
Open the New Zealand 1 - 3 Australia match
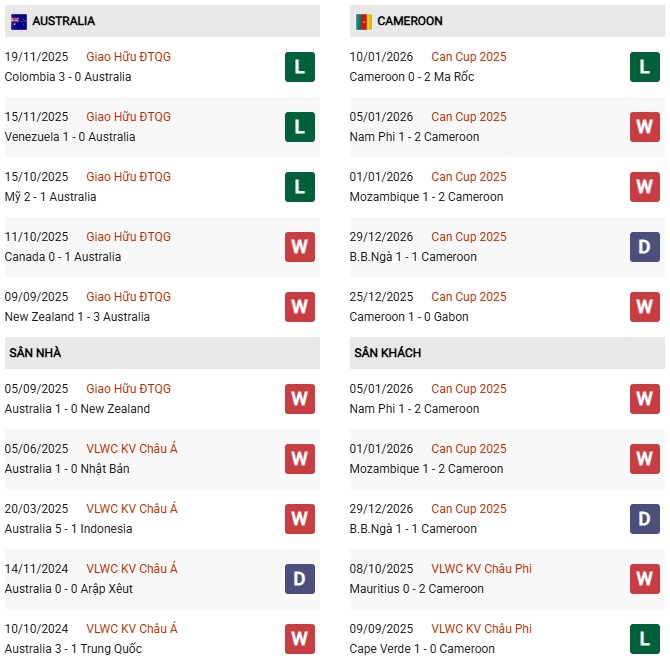coord(77,317)
